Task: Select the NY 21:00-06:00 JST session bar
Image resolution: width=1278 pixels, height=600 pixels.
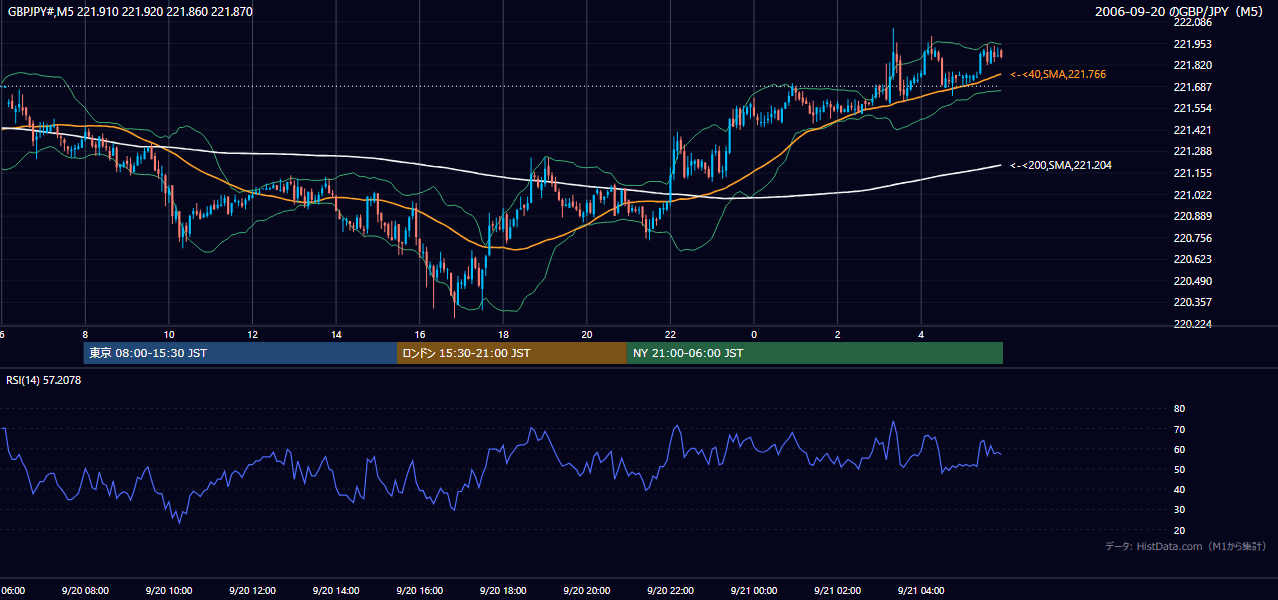Action: coord(815,353)
